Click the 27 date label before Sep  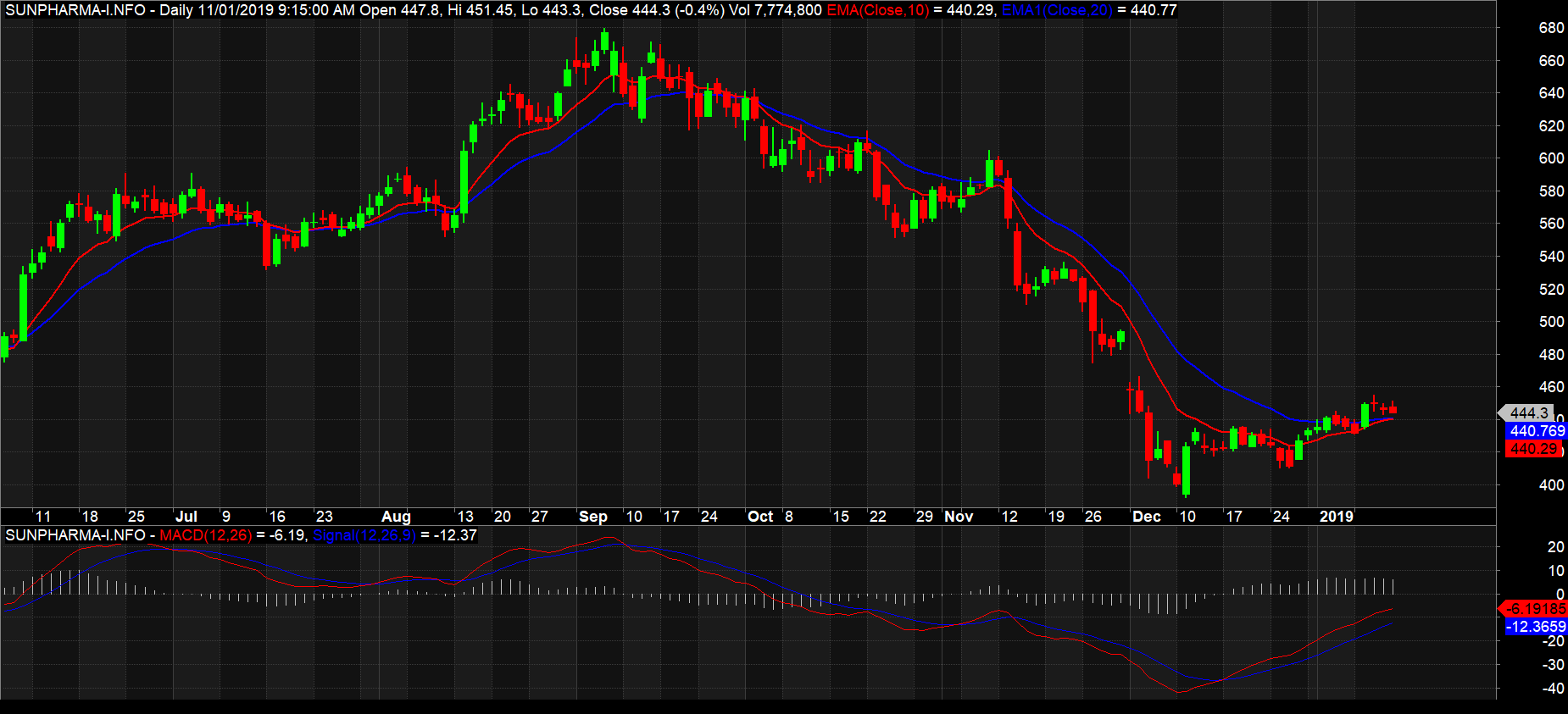tap(540, 517)
